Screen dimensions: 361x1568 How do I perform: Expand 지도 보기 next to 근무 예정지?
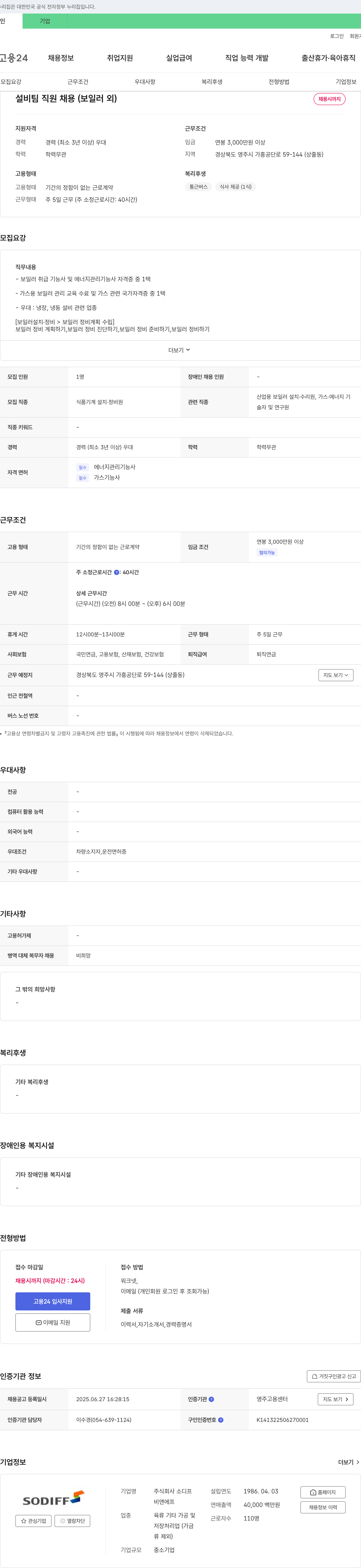[x=335, y=675]
